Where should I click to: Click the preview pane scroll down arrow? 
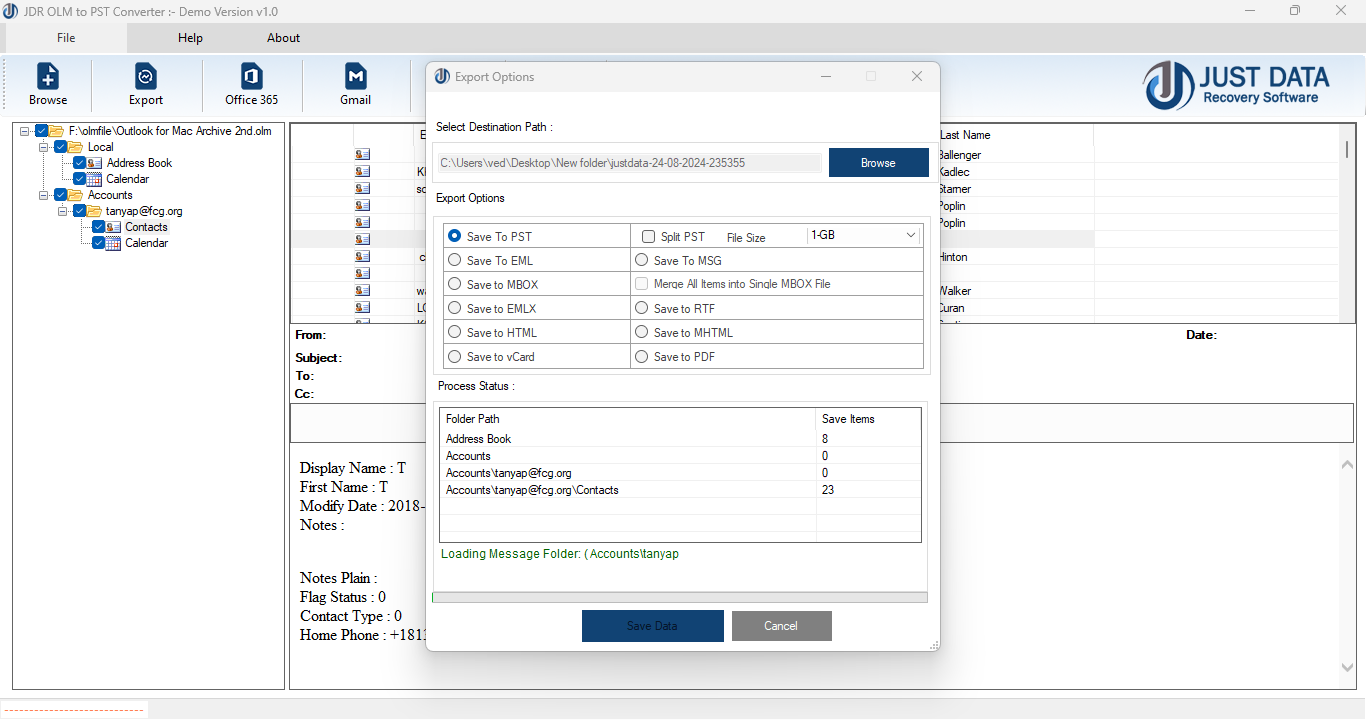[1347, 668]
